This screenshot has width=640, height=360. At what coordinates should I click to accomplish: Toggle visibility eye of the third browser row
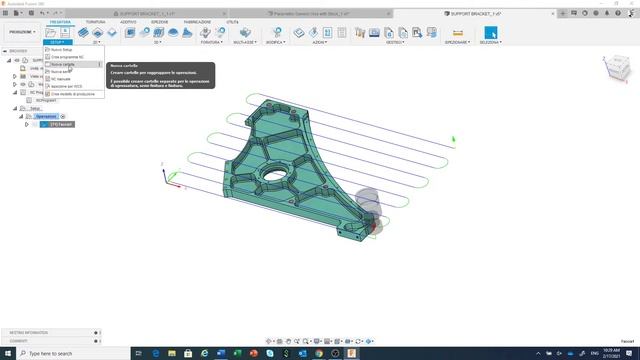point(23,84)
